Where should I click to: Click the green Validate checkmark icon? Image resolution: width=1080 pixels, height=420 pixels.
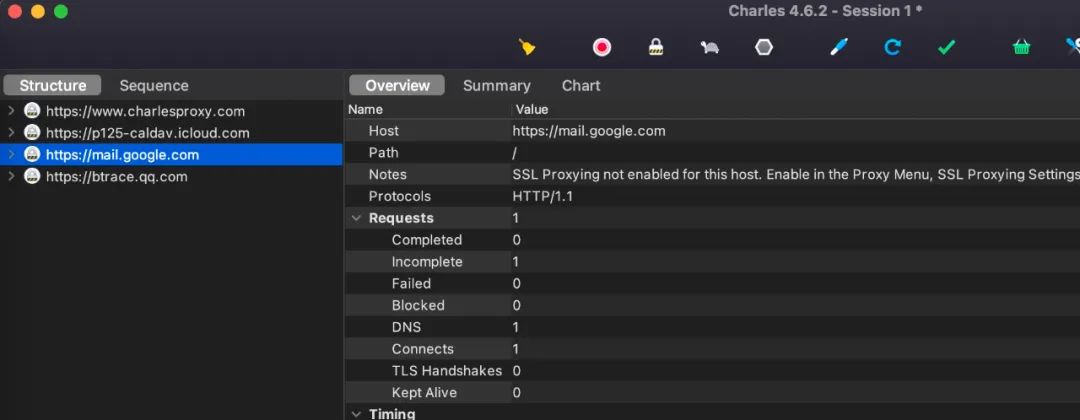(x=946, y=48)
